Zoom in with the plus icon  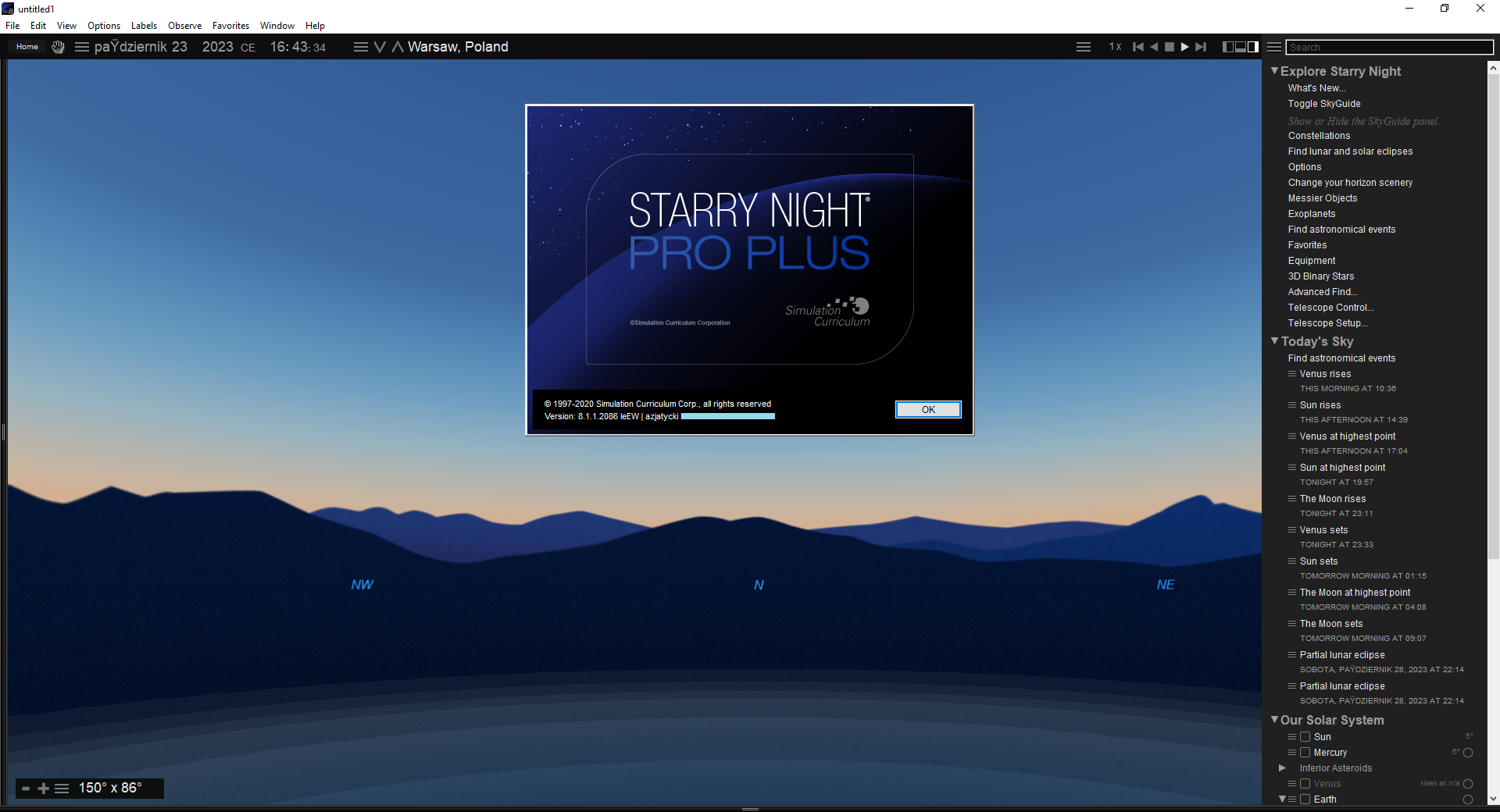coord(44,789)
